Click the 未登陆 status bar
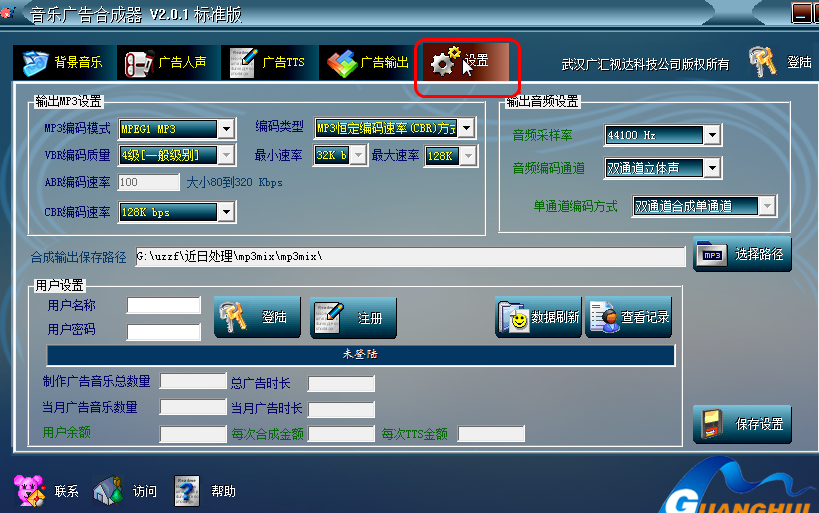Image resolution: width=819 pixels, height=513 pixels. click(x=361, y=355)
